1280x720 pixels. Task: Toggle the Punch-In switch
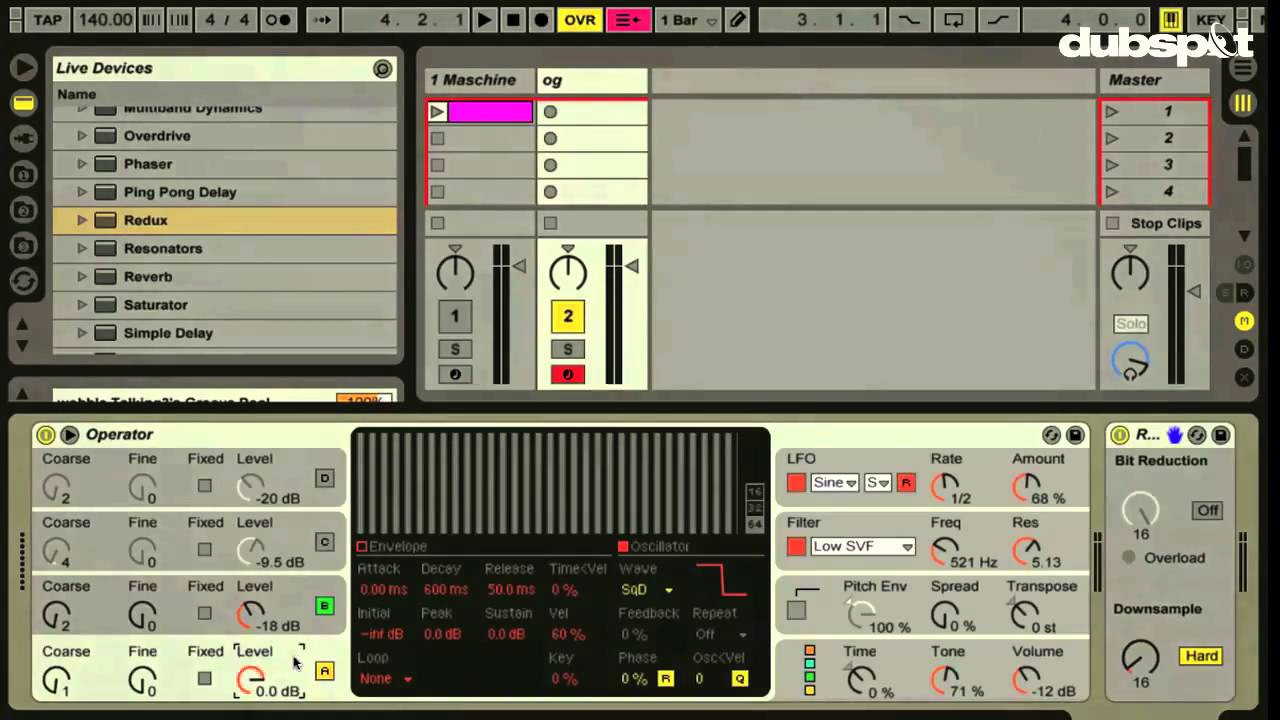pyautogui.click(x=909, y=19)
